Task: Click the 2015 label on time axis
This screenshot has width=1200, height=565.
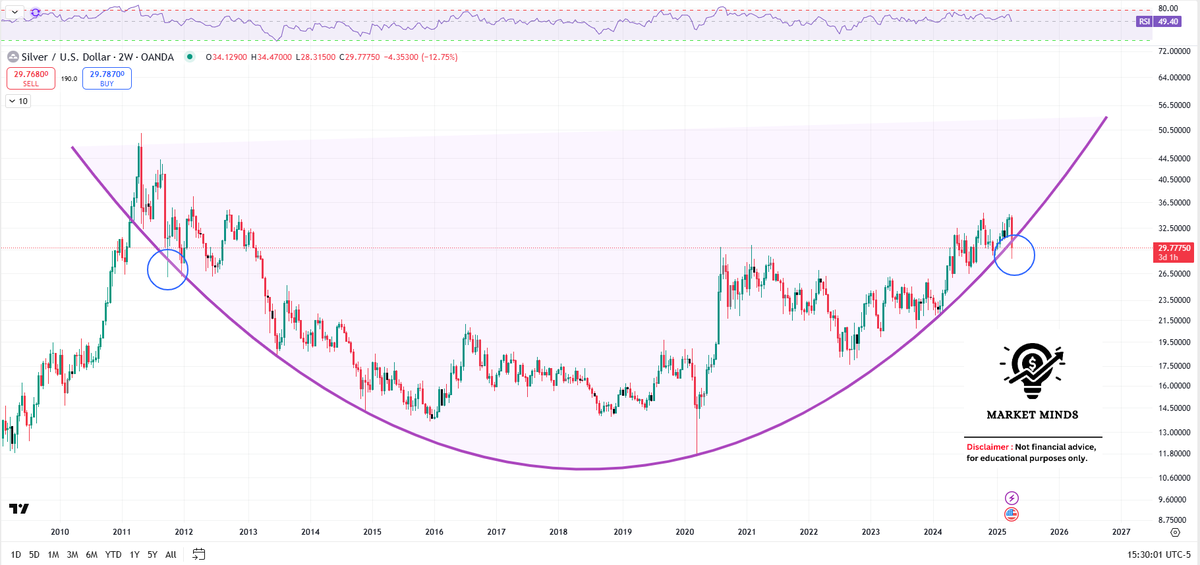Action: tap(372, 531)
